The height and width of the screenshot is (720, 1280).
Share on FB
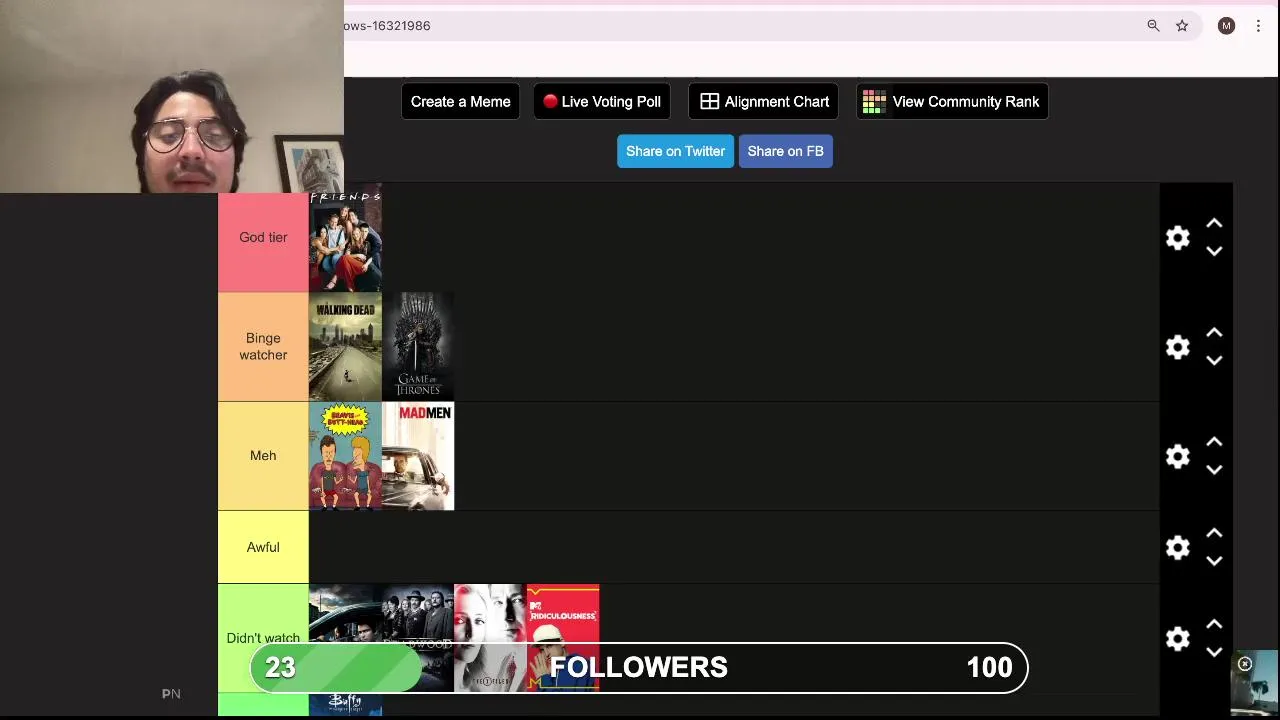pos(785,151)
